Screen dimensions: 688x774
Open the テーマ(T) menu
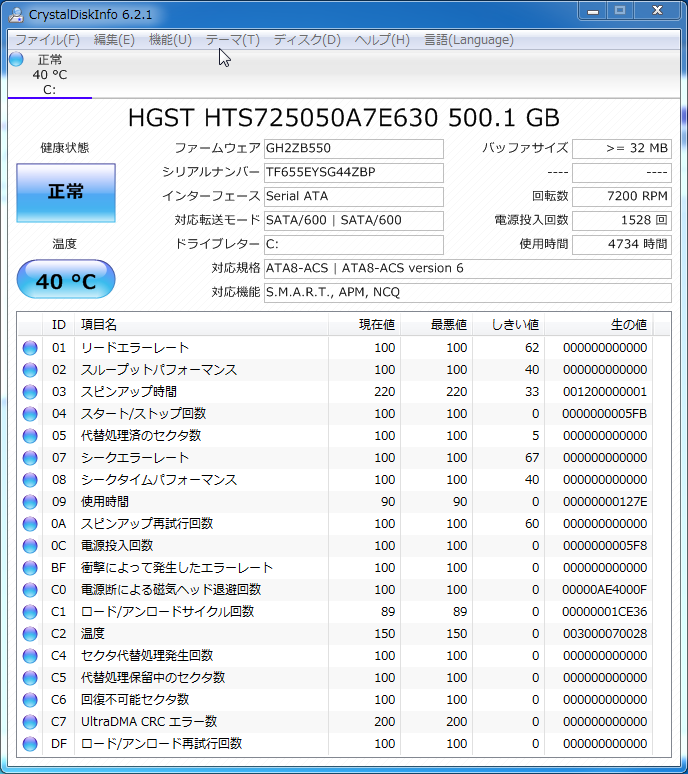point(232,39)
